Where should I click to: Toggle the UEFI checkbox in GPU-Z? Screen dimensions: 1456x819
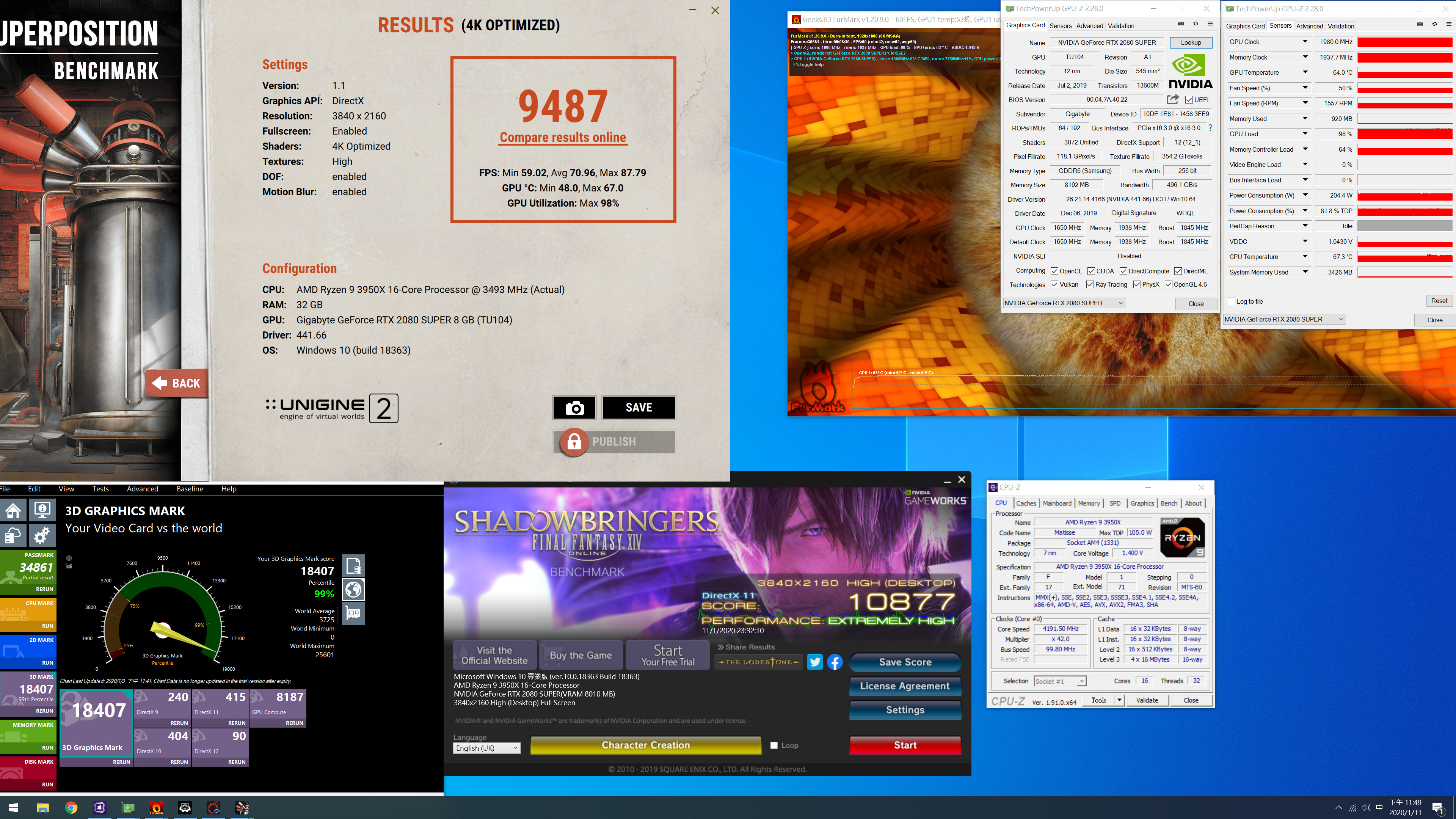pyautogui.click(x=1189, y=100)
